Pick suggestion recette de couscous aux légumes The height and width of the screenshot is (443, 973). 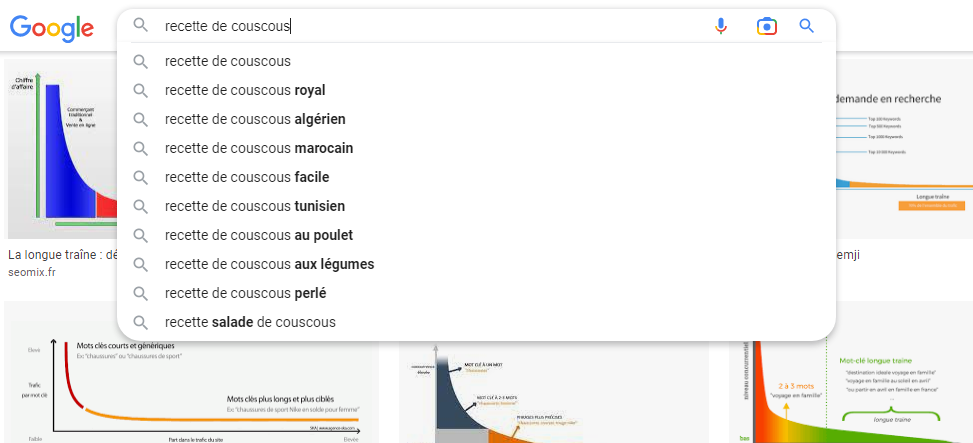point(476,264)
